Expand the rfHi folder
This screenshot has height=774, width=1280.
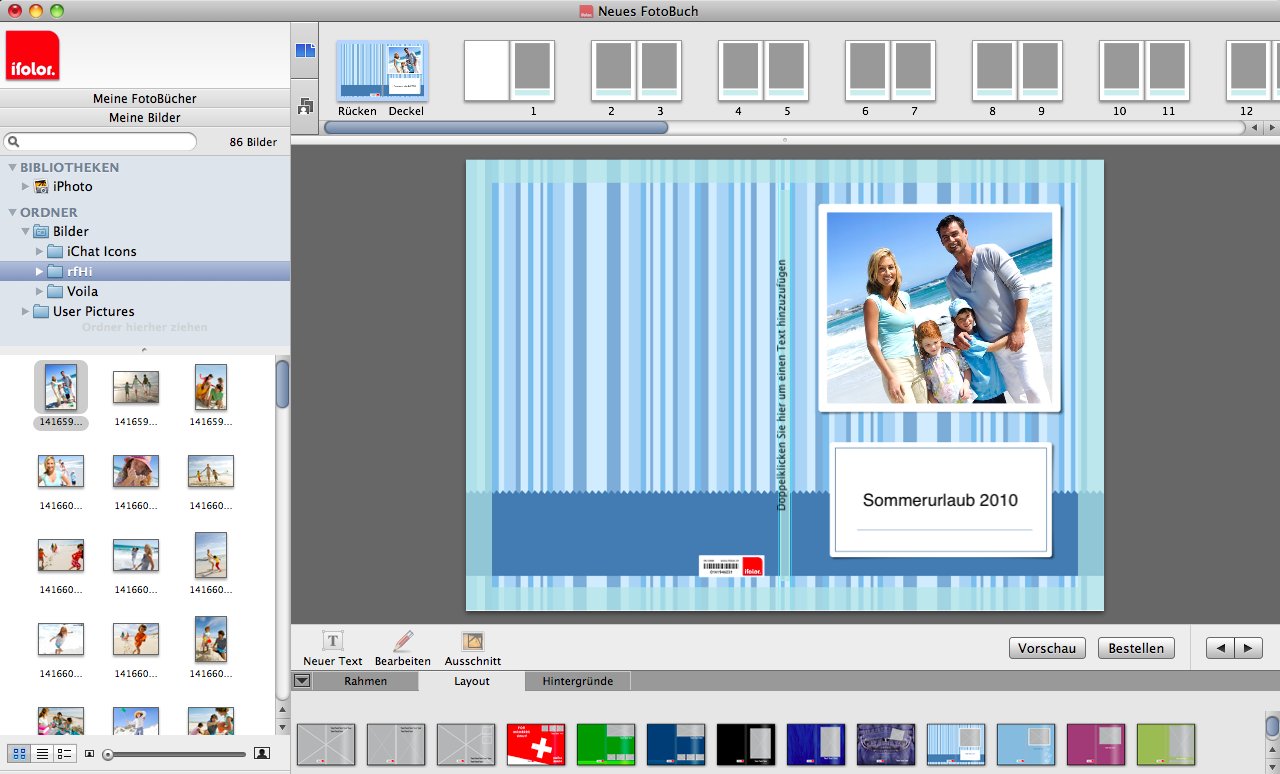coord(40,271)
